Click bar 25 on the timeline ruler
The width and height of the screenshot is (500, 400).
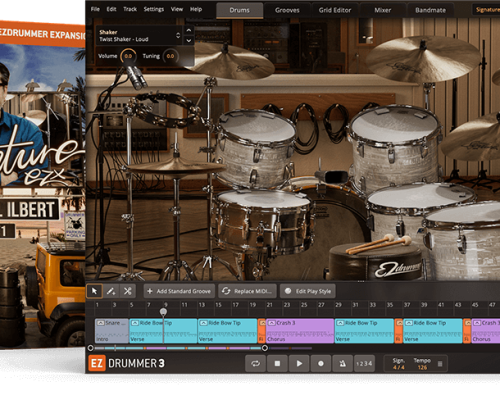[x=304, y=305]
